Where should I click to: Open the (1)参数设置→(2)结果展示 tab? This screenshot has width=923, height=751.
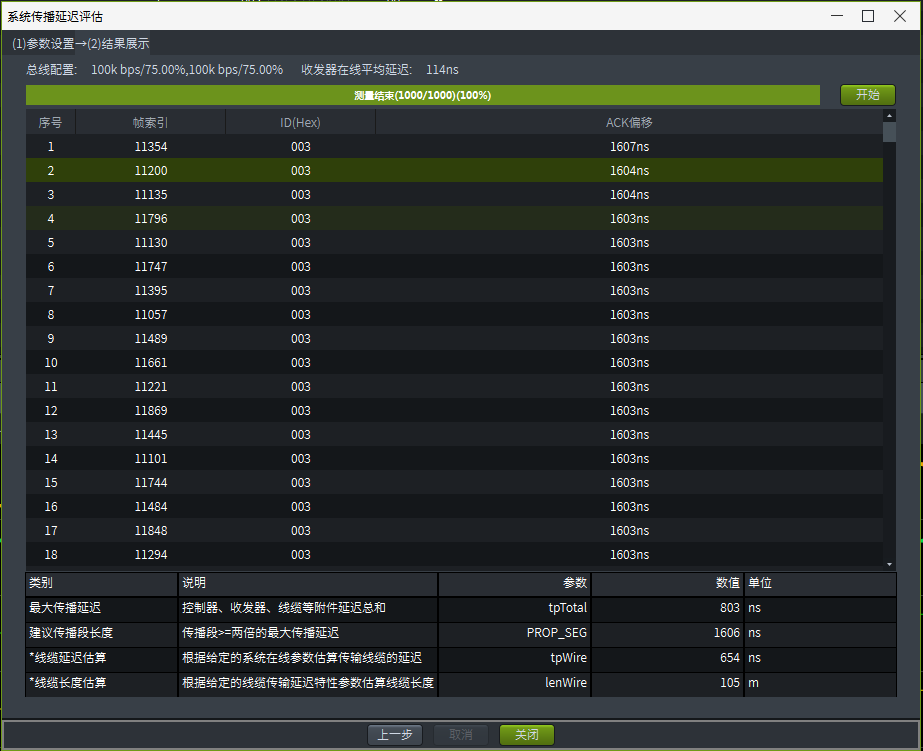point(81,44)
